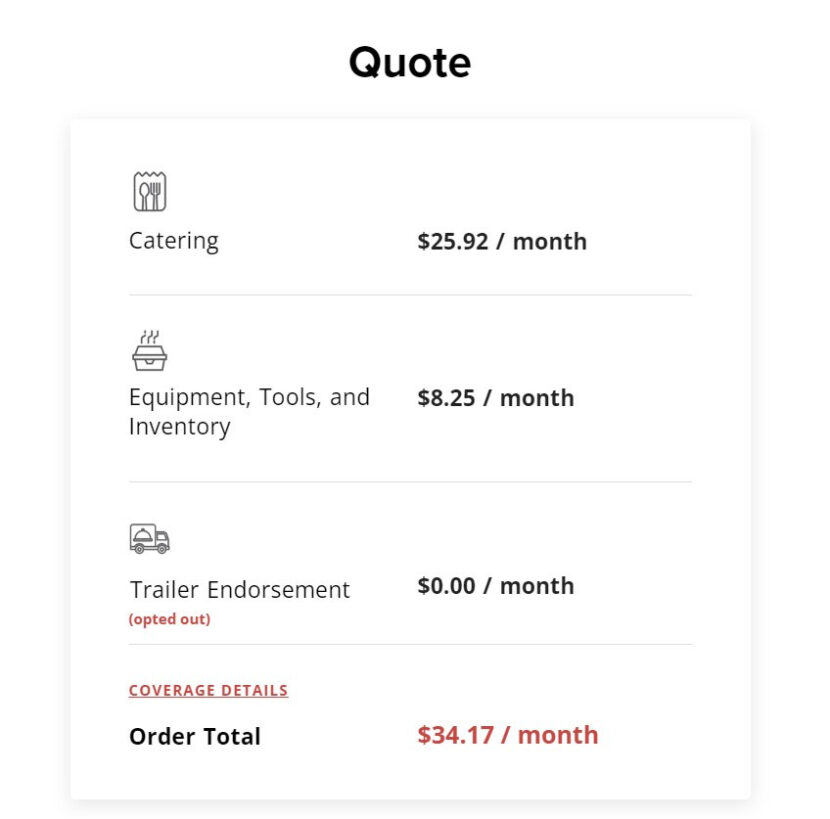Click the Catering utensils icon

click(x=149, y=191)
